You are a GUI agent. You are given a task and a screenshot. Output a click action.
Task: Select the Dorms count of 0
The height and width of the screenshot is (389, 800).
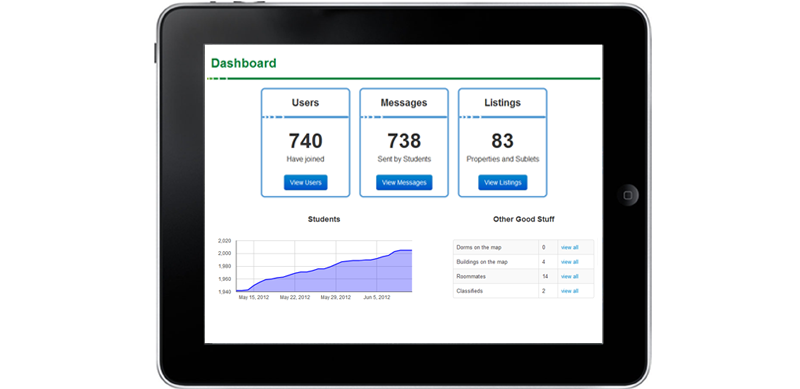point(543,248)
